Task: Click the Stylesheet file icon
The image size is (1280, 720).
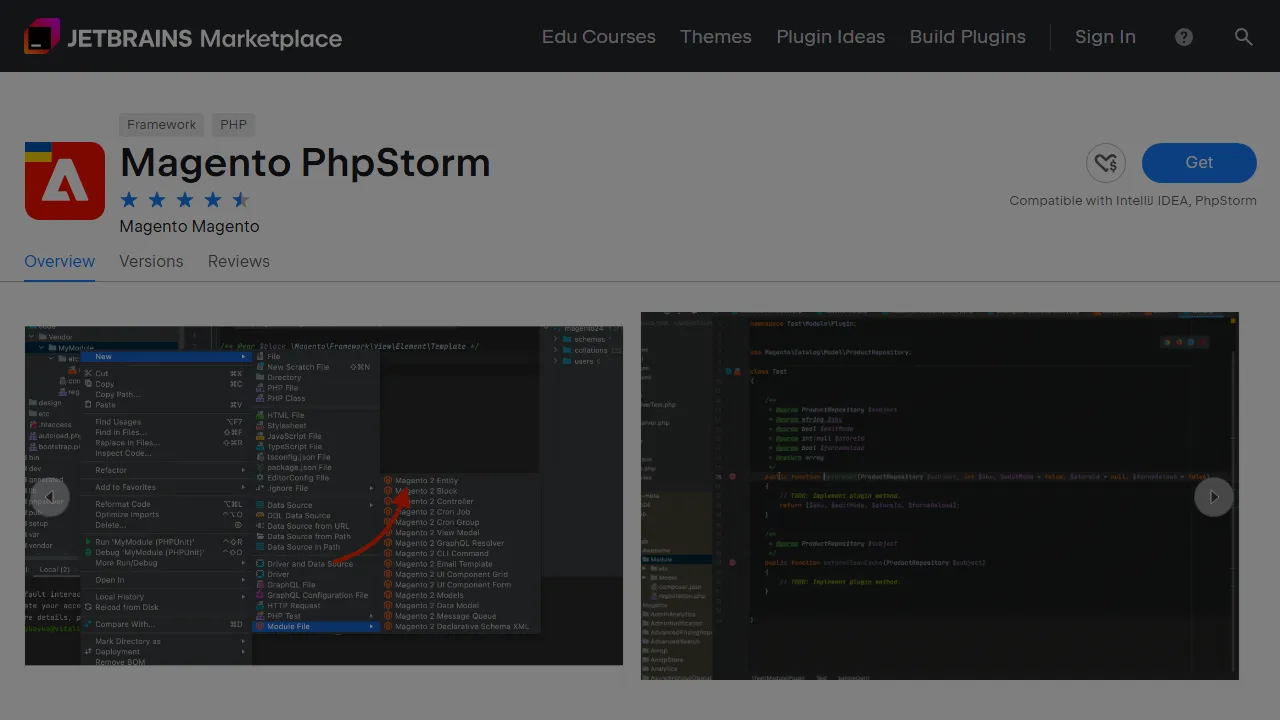Action: [259, 425]
